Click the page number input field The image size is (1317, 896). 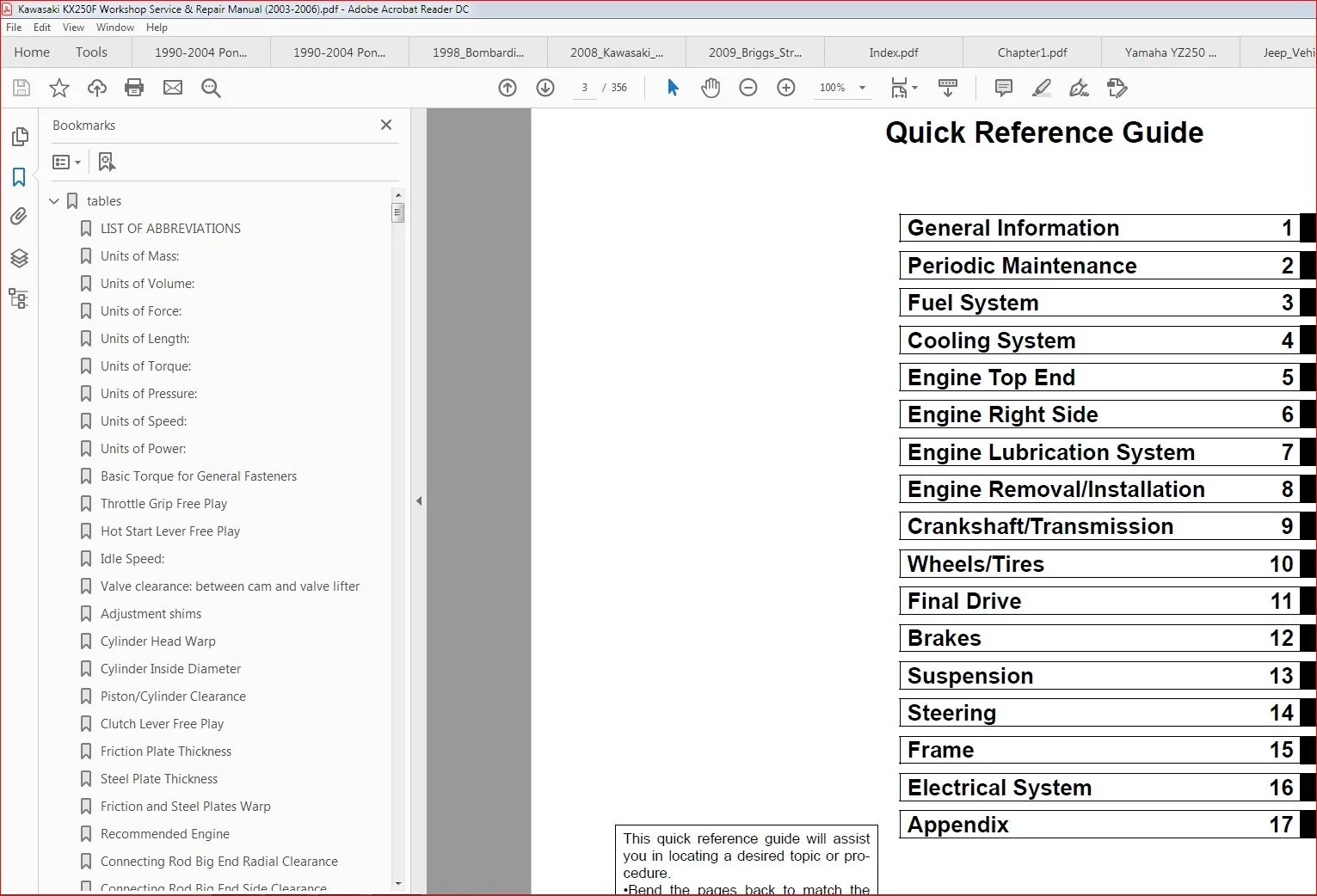pos(585,88)
